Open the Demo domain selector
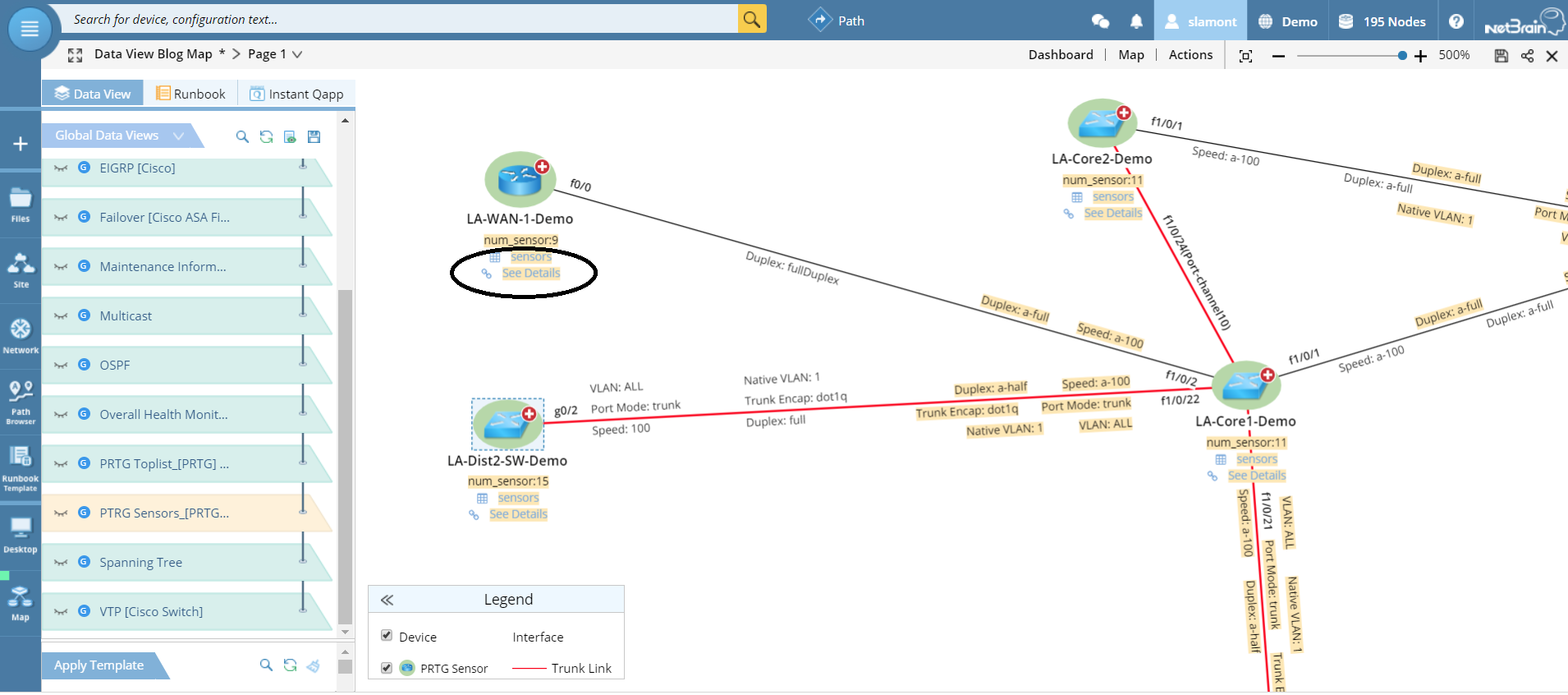The width and height of the screenshot is (1568, 695). pos(1288,21)
